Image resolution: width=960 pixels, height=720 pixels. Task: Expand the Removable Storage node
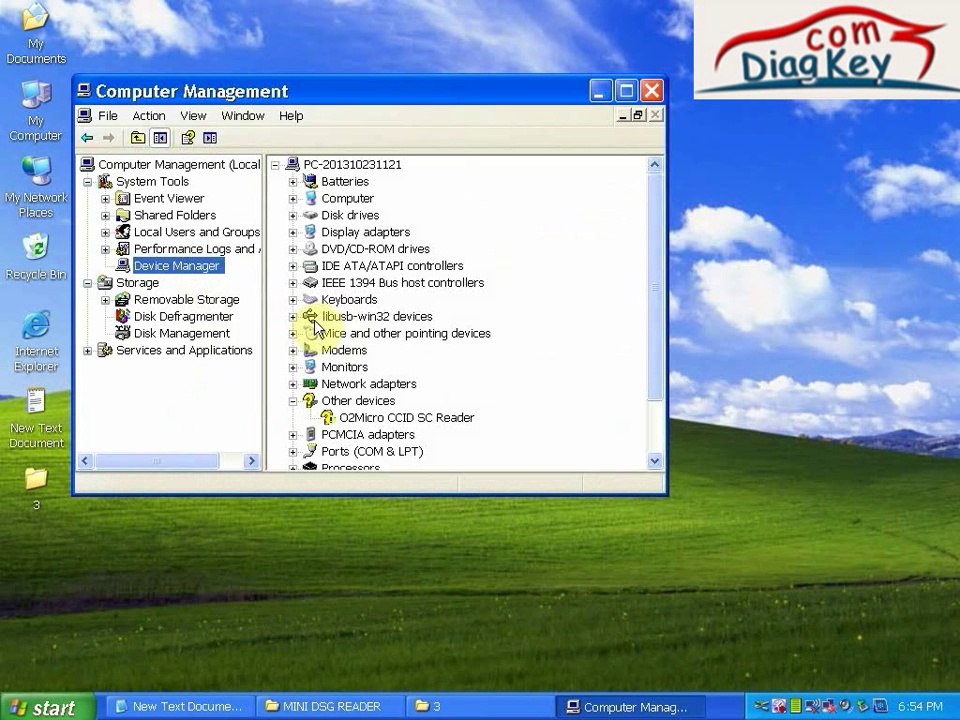pyautogui.click(x=105, y=300)
